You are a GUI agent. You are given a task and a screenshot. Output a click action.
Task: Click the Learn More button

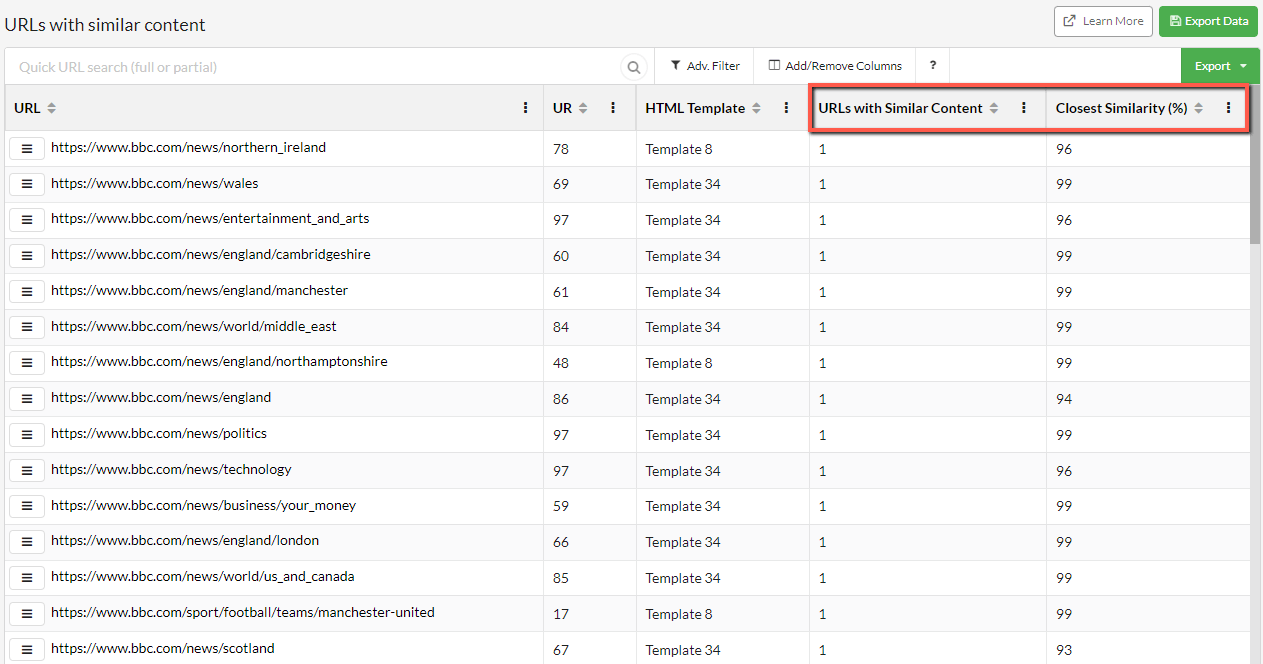(x=1103, y=21)
